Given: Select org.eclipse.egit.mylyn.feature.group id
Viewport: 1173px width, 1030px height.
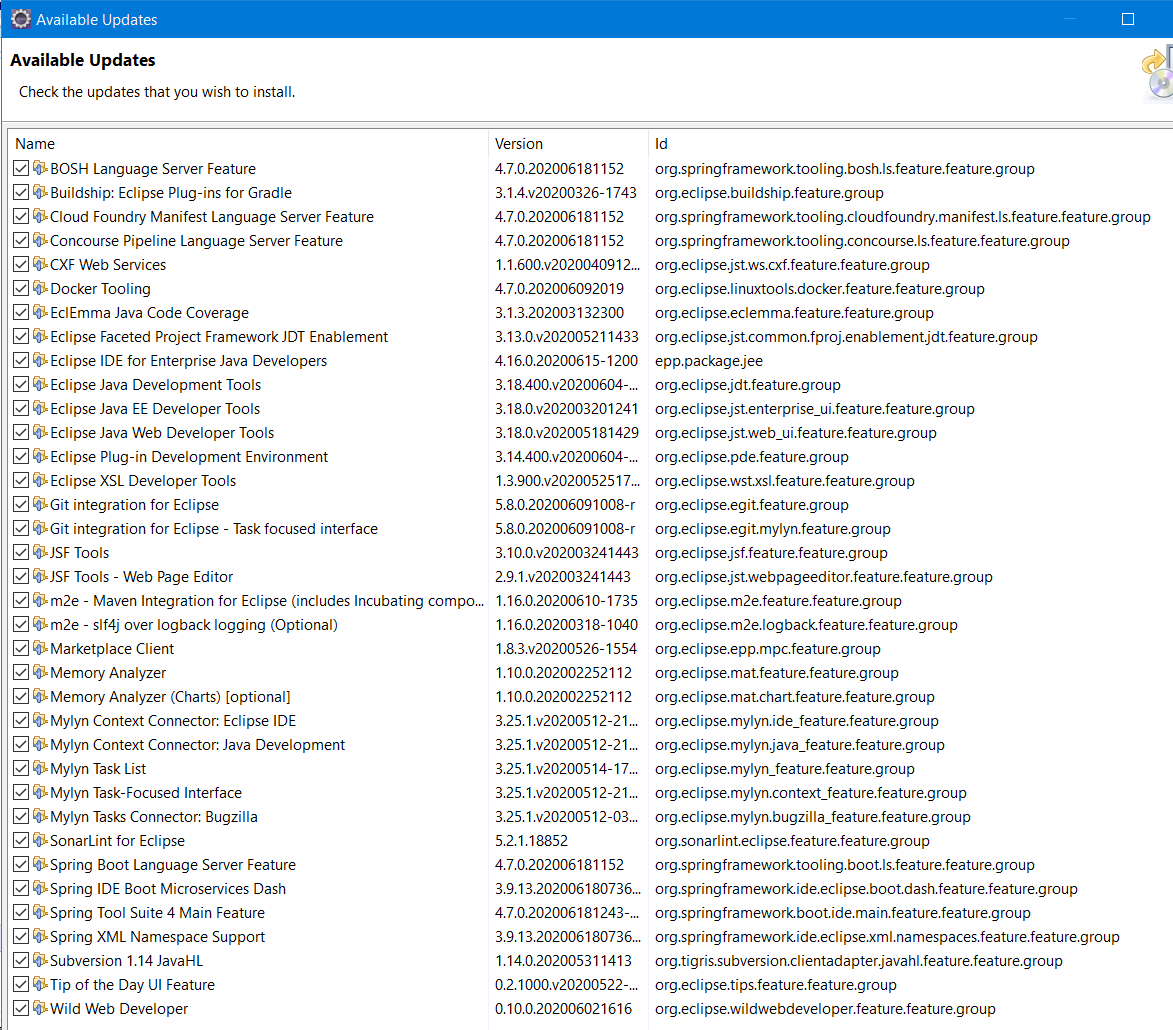Looking at the screenshot, I should [773, 528].
